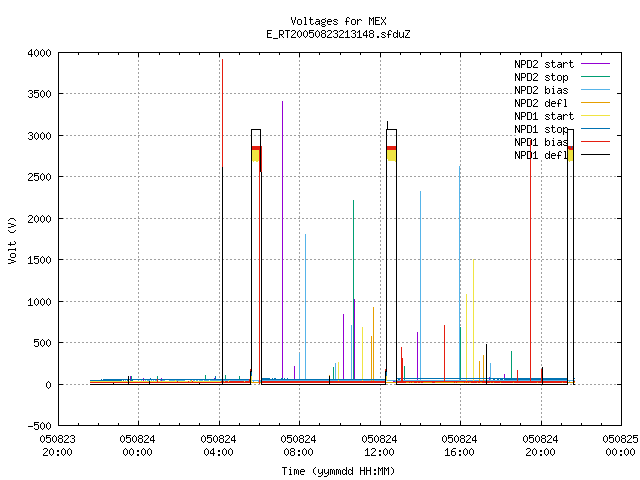Select the "NPD2 defl" legend label
Viewport: 640px width, 480px height.
[x=541, y=103]
